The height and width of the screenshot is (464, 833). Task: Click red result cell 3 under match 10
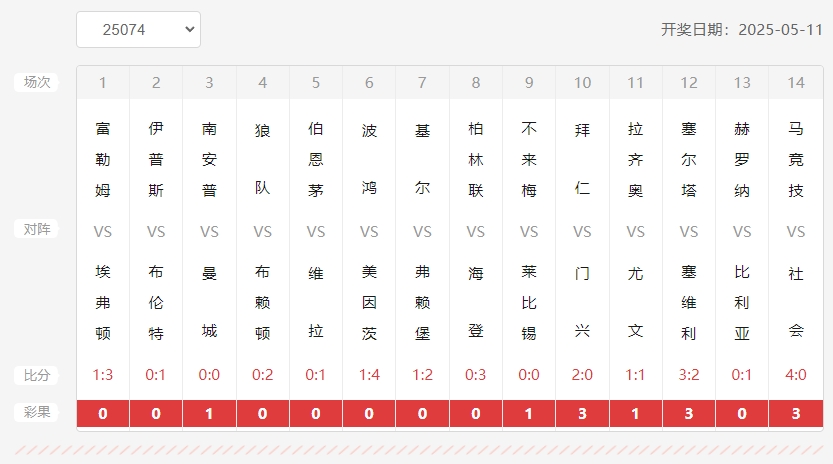582,414
